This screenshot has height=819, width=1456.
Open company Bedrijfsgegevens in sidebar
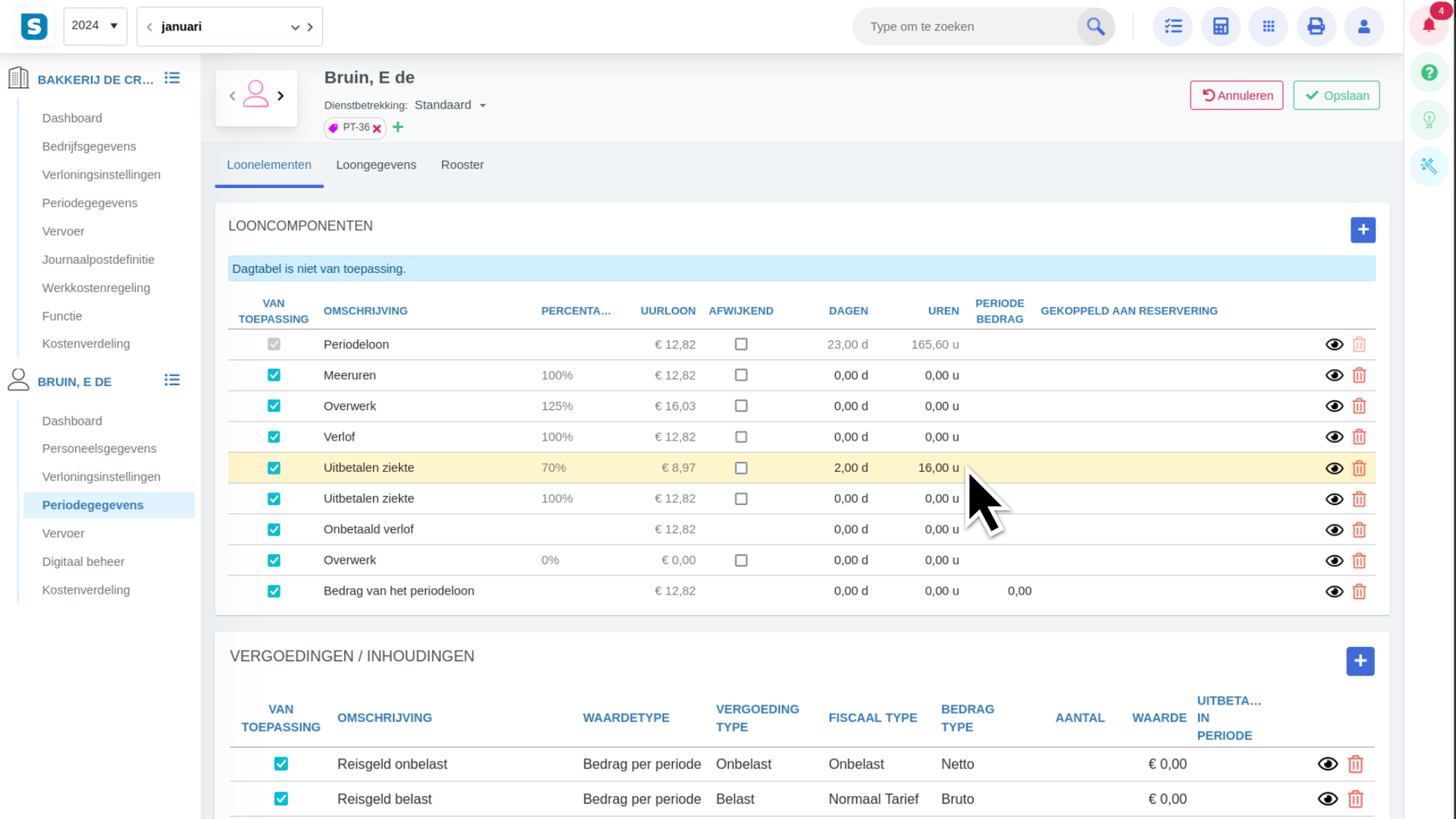coord(89,146)
